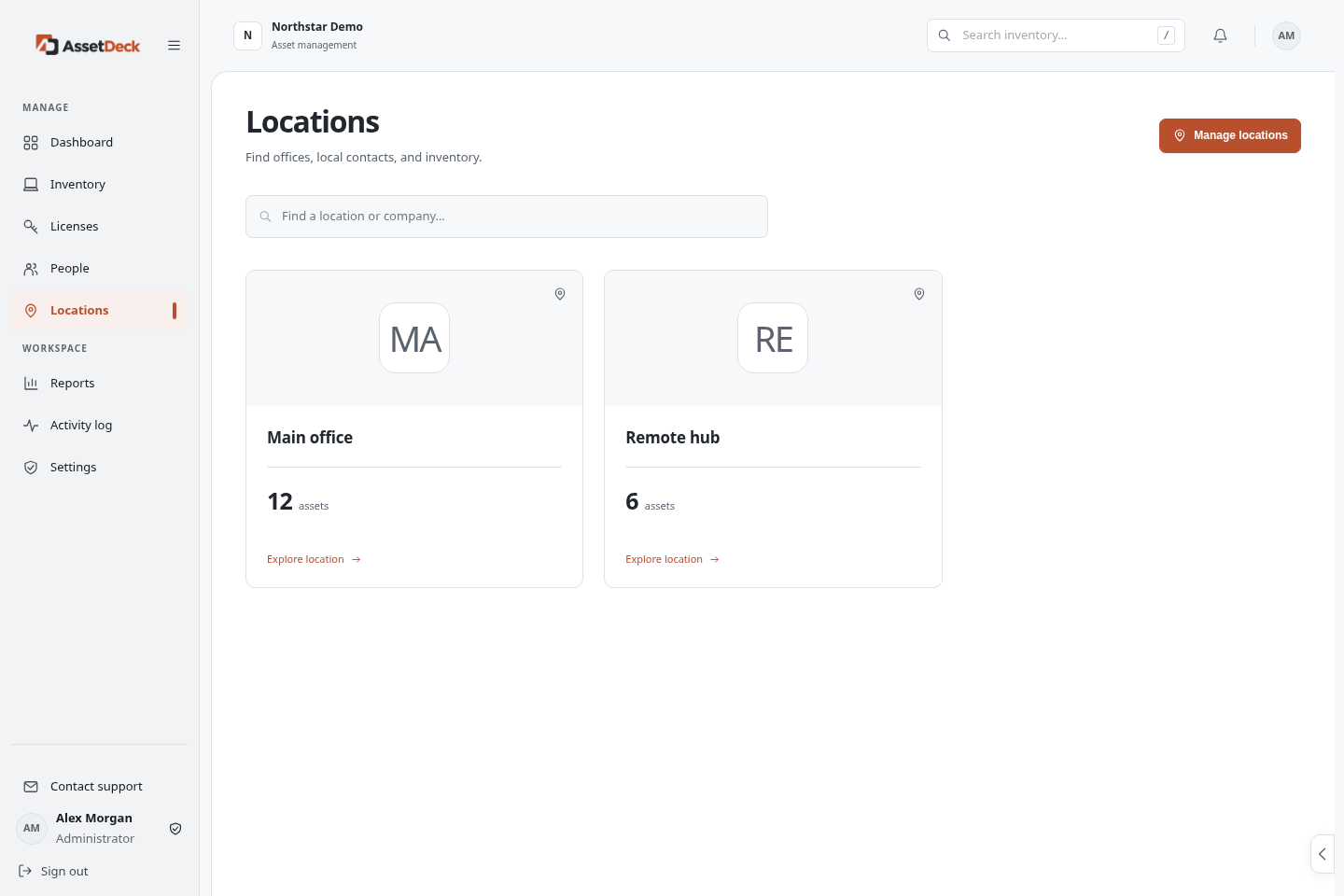Collapse sidebar with hamburger menu icon
This screenshot has height=896, width=1344.
(x=174, y=45)
